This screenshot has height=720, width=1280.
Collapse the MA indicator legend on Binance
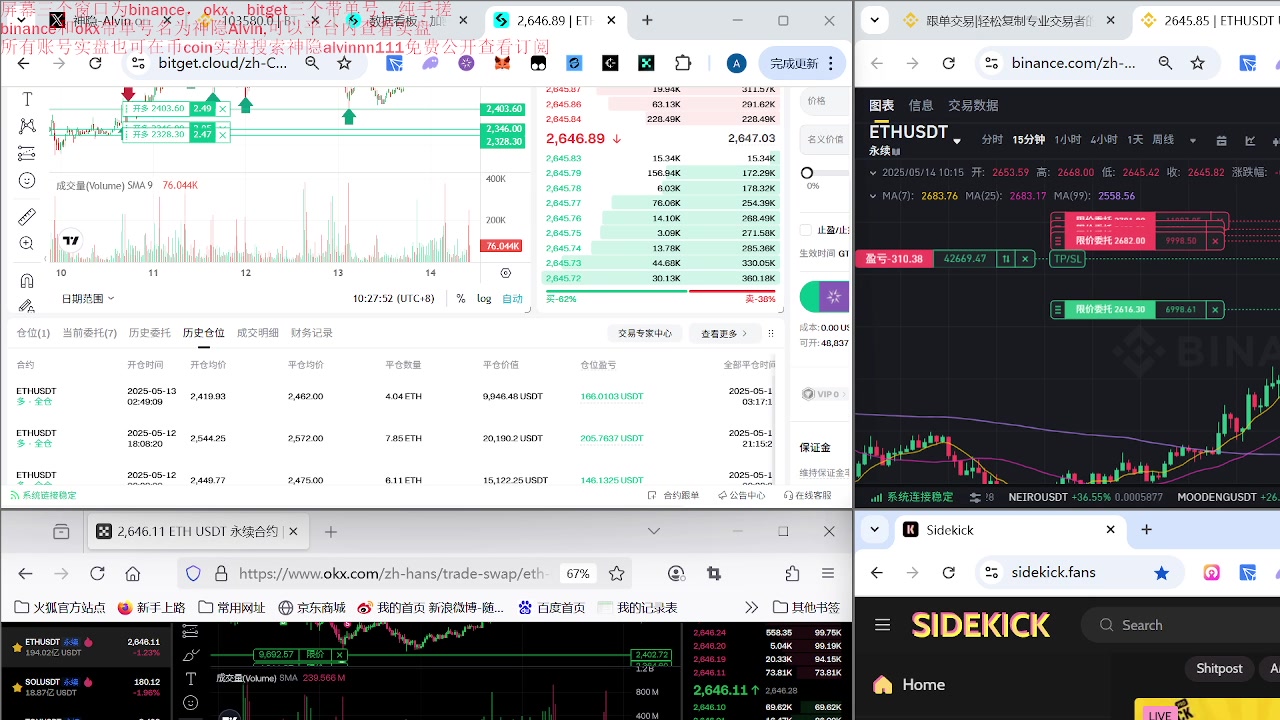tap(873, 196)
